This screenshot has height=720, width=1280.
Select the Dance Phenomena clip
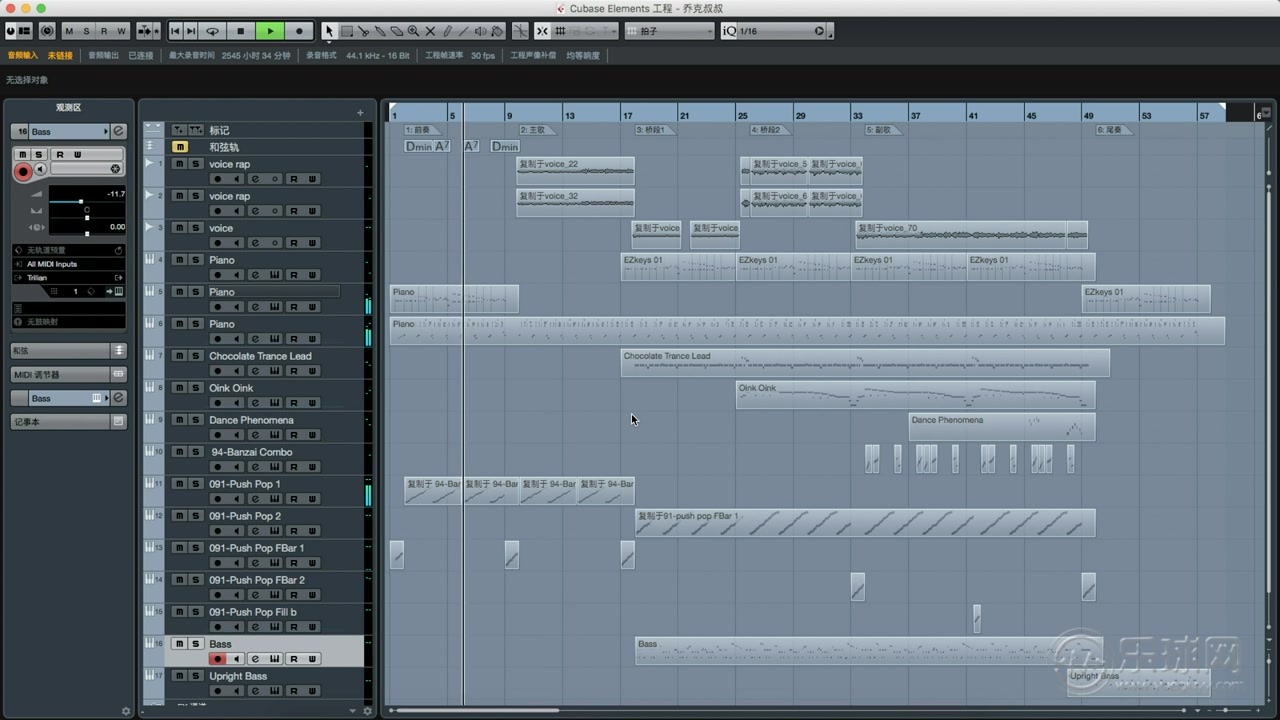tap(1002, 427)
